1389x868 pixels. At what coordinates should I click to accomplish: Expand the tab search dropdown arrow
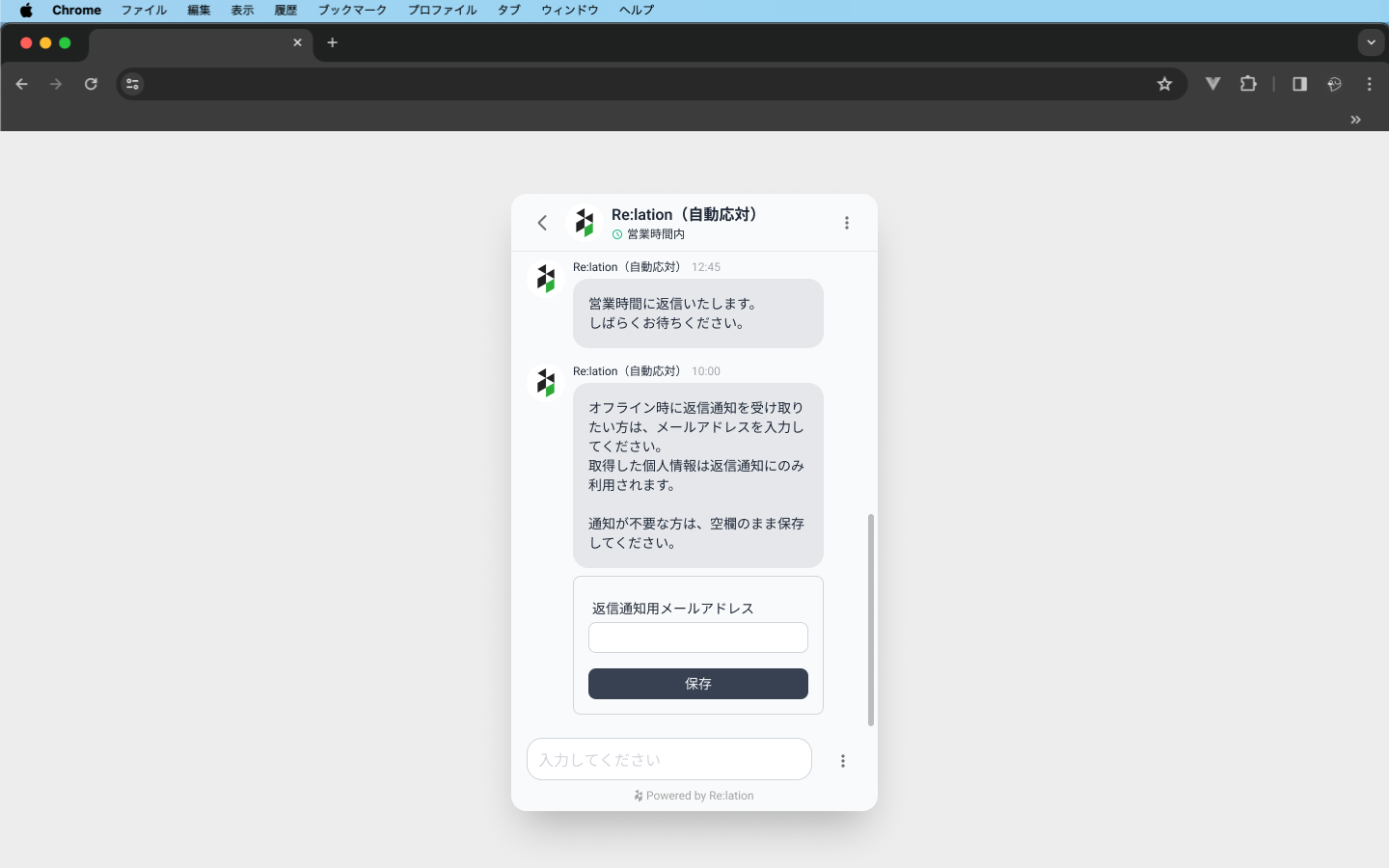(1371, 42)
